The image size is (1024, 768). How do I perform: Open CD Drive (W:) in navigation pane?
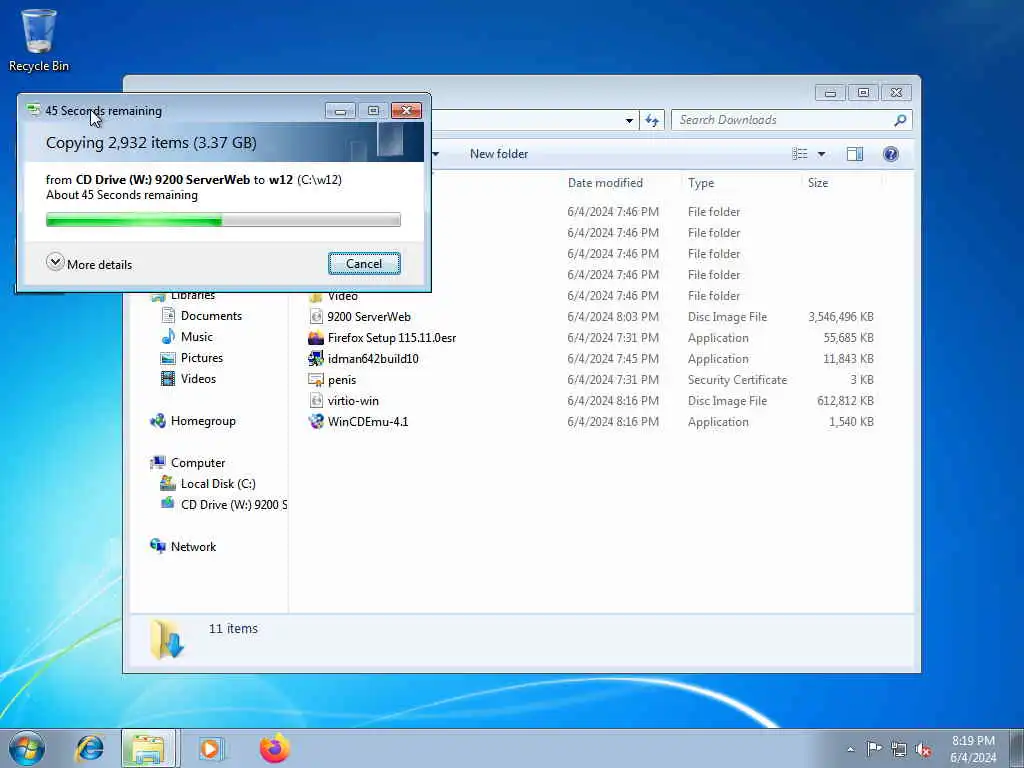click(233, 504)
